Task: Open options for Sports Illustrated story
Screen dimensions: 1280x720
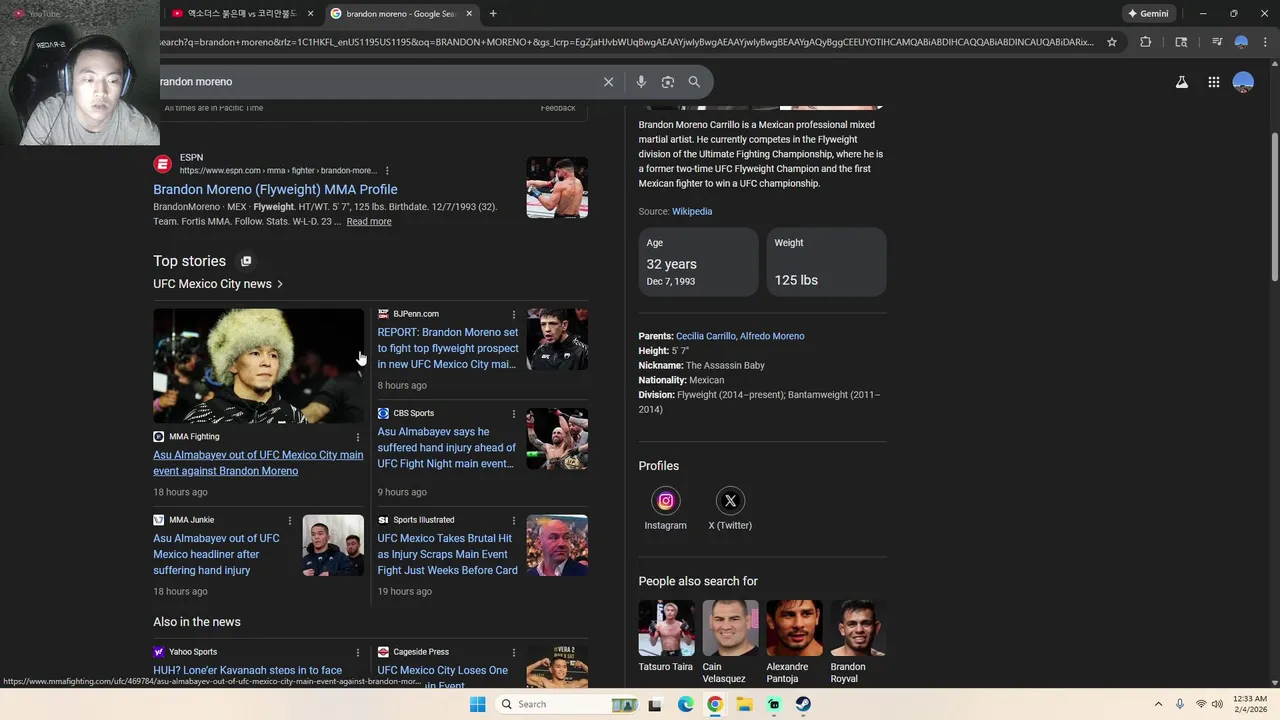Action: point(514,520)
